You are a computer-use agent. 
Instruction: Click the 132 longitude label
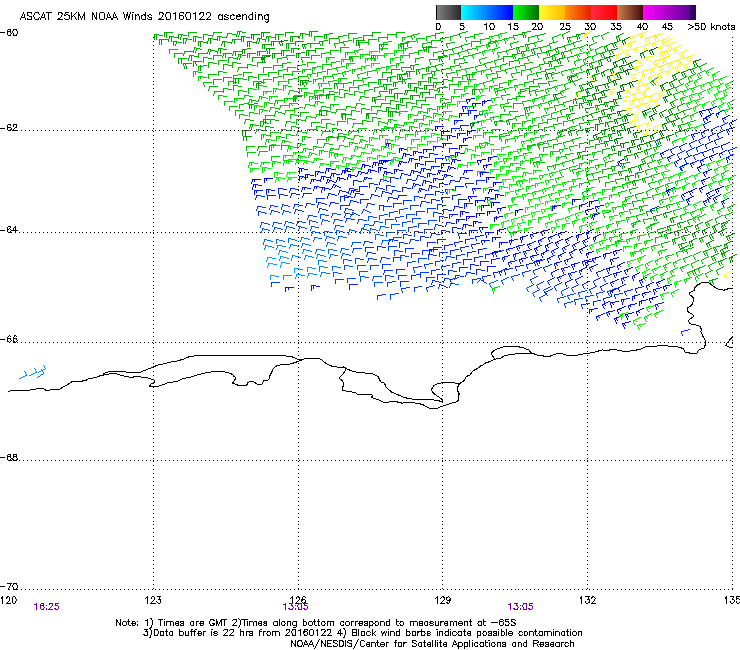pos(587,600)
